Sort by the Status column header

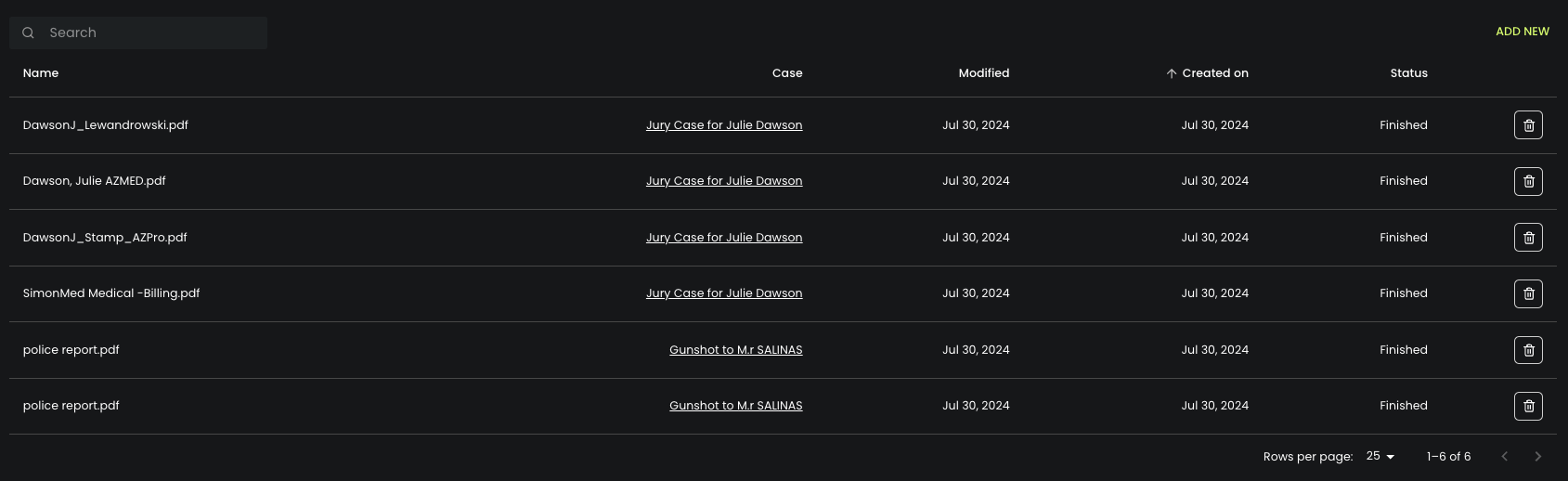coord(1408,73)
